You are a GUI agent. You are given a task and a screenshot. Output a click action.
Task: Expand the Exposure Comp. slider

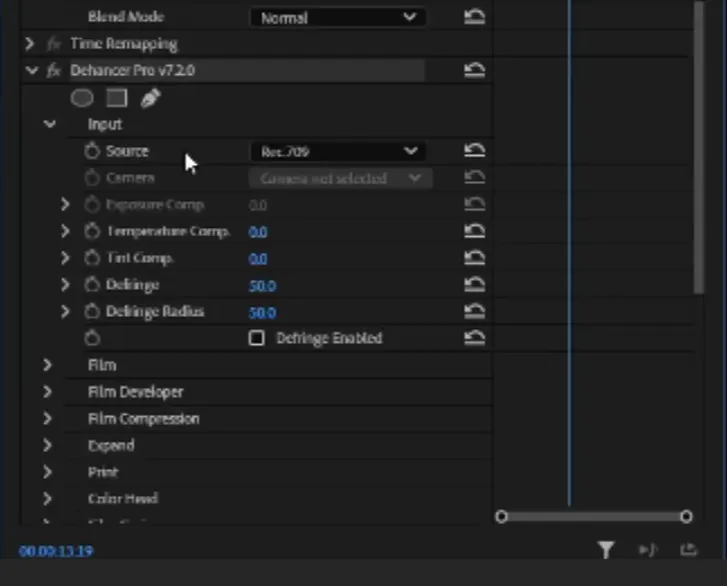pyautogui.click(x=65, y=204)
